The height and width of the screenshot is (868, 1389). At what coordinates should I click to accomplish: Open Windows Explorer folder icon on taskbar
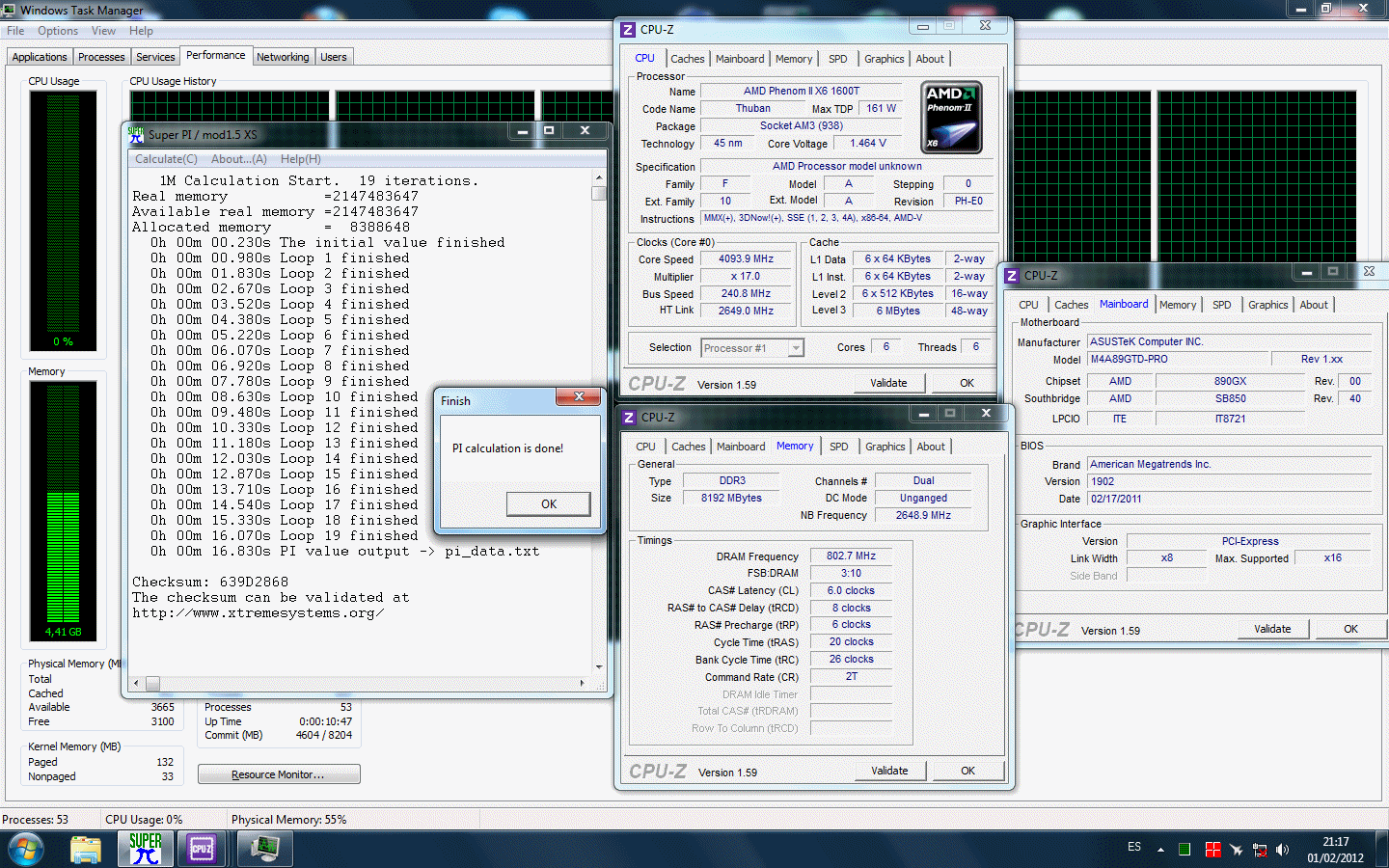point(86,850)
